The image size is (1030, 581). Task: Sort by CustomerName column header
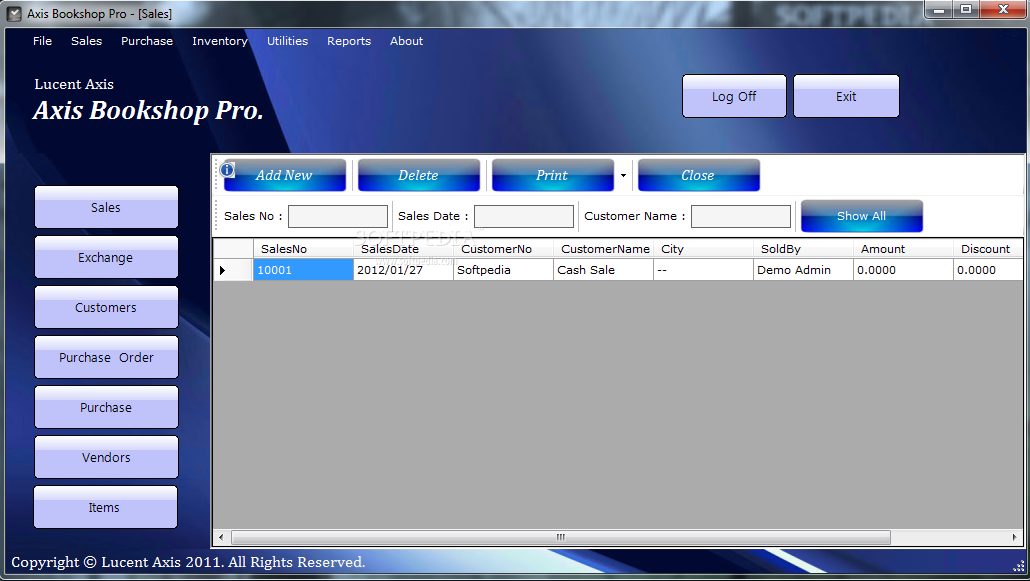click(x=604, y=248)
